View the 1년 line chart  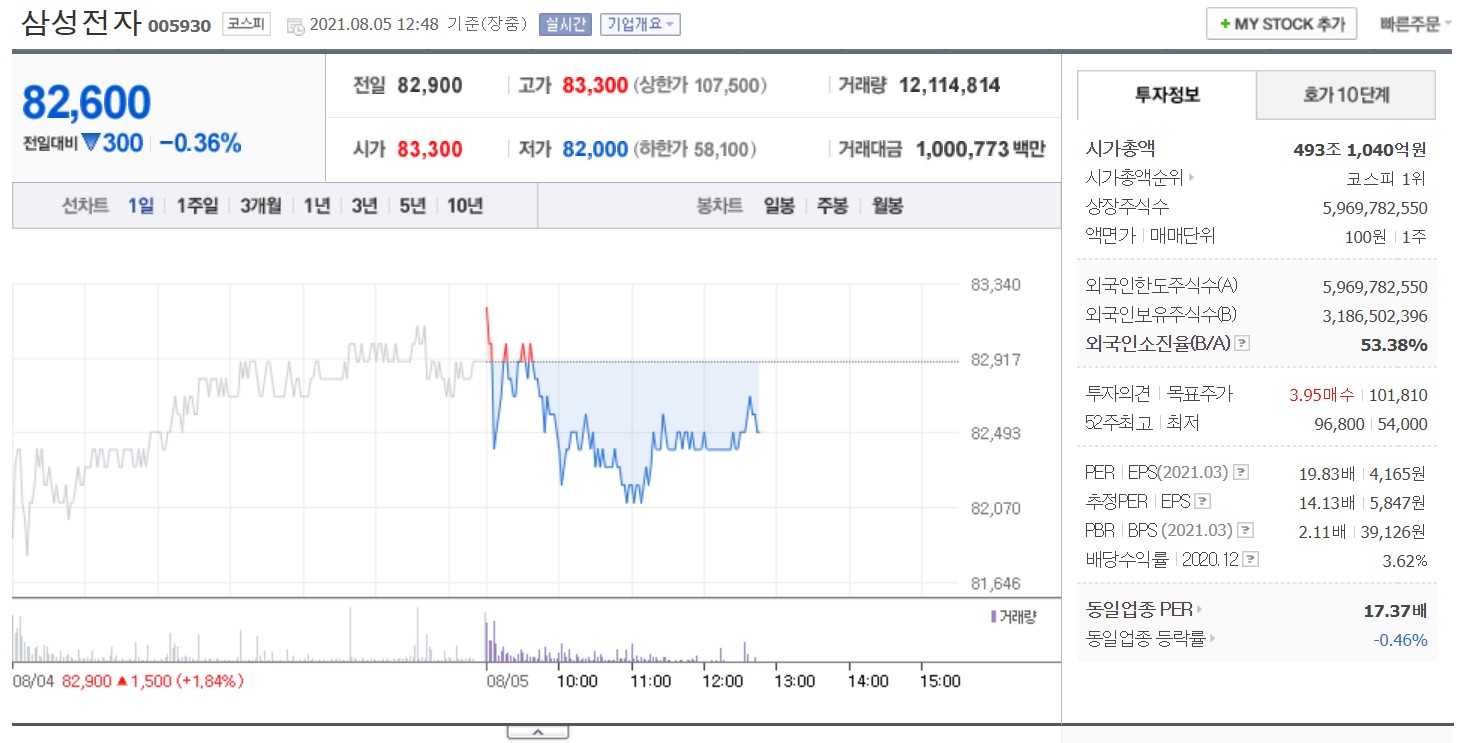(x=316, y=206)
